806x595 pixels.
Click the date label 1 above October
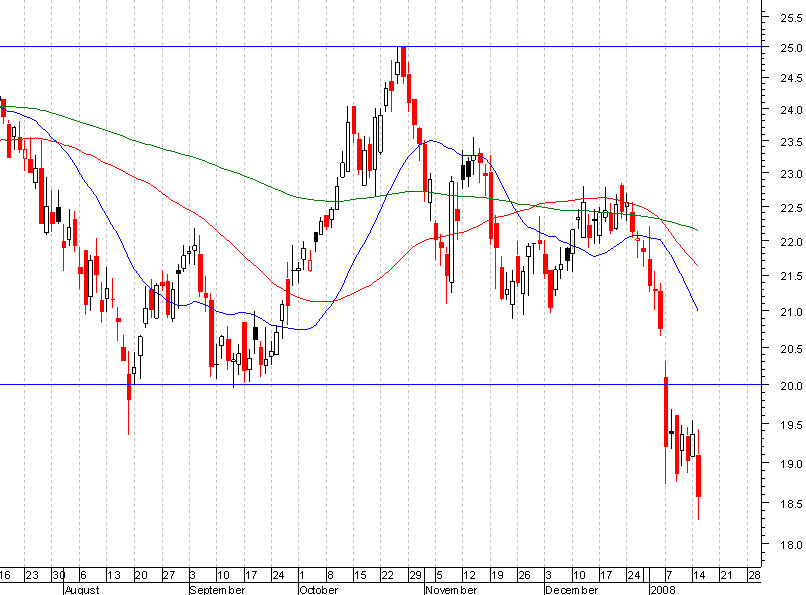pos(302,575)
